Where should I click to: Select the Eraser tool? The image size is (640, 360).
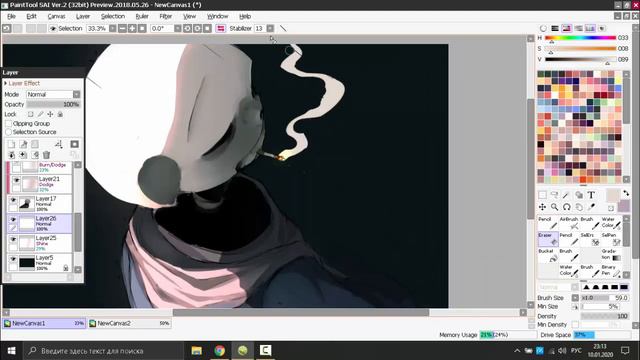pyautogui.click(x=548, y=239)
